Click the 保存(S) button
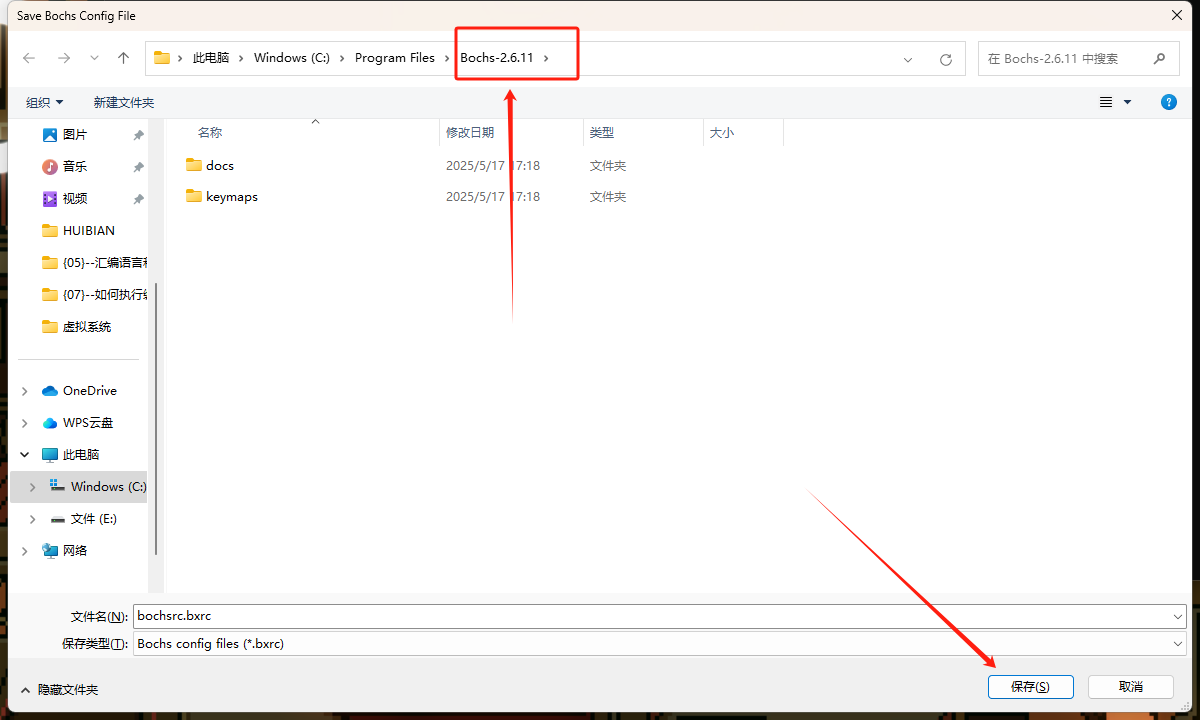 point(1030,687)
